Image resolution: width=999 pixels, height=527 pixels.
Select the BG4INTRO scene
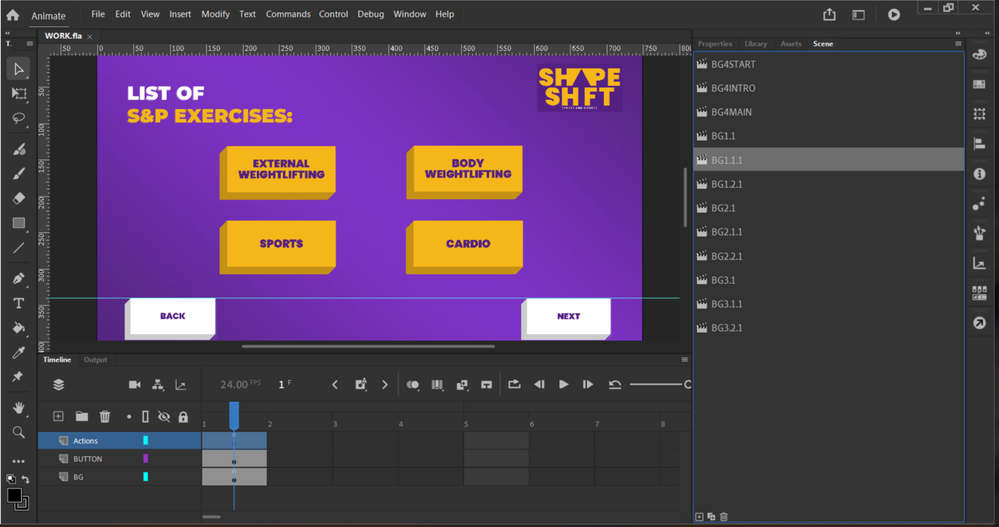point(829,88)
